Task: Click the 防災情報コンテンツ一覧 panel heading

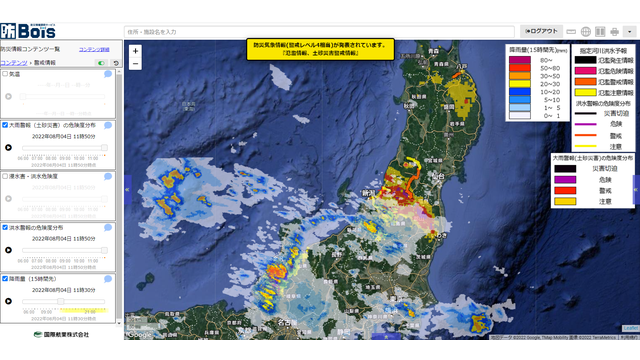Action: click(x=31, y=49)
